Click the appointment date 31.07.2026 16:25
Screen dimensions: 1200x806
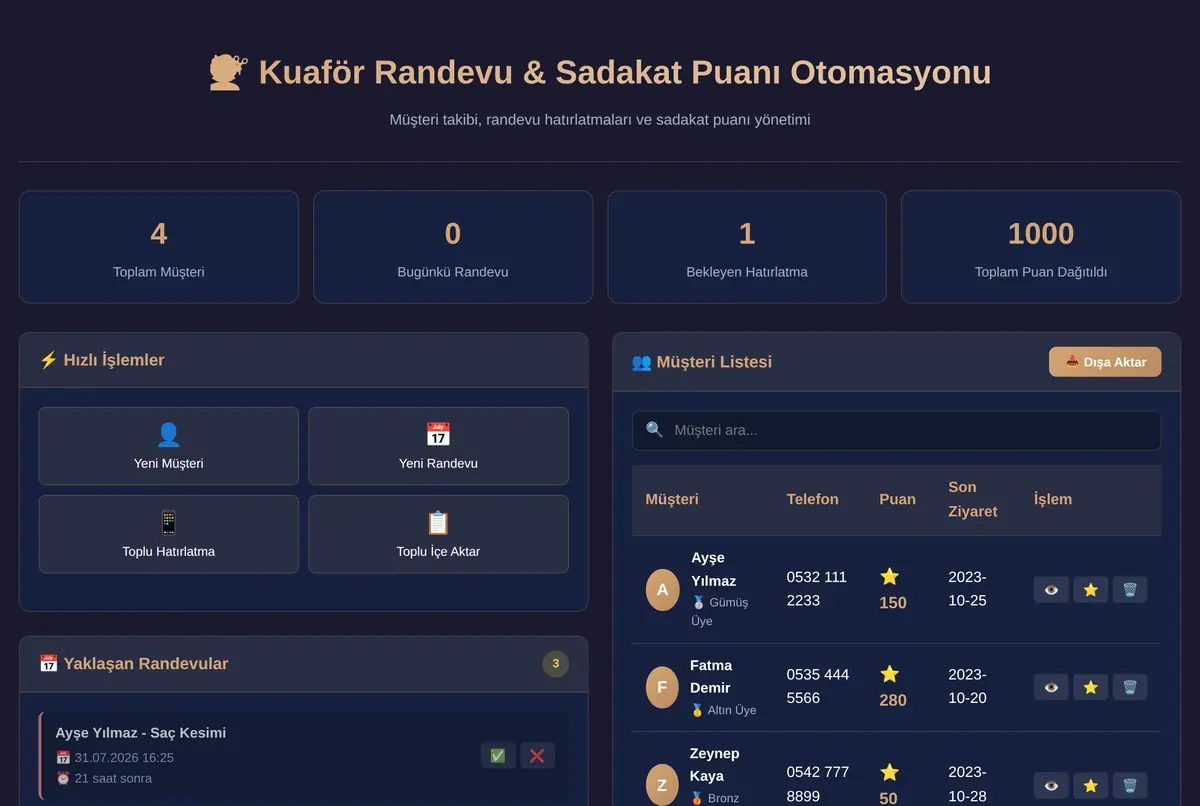(115, 757)
